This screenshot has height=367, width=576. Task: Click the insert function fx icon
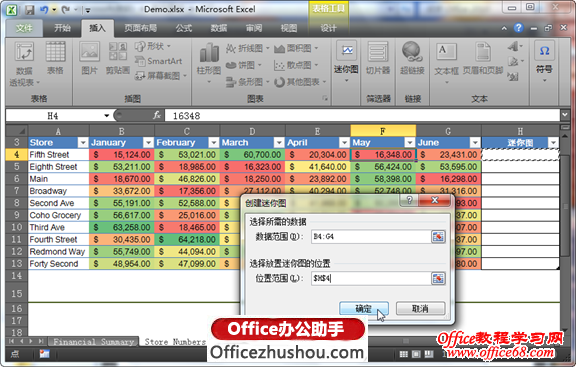157,115
